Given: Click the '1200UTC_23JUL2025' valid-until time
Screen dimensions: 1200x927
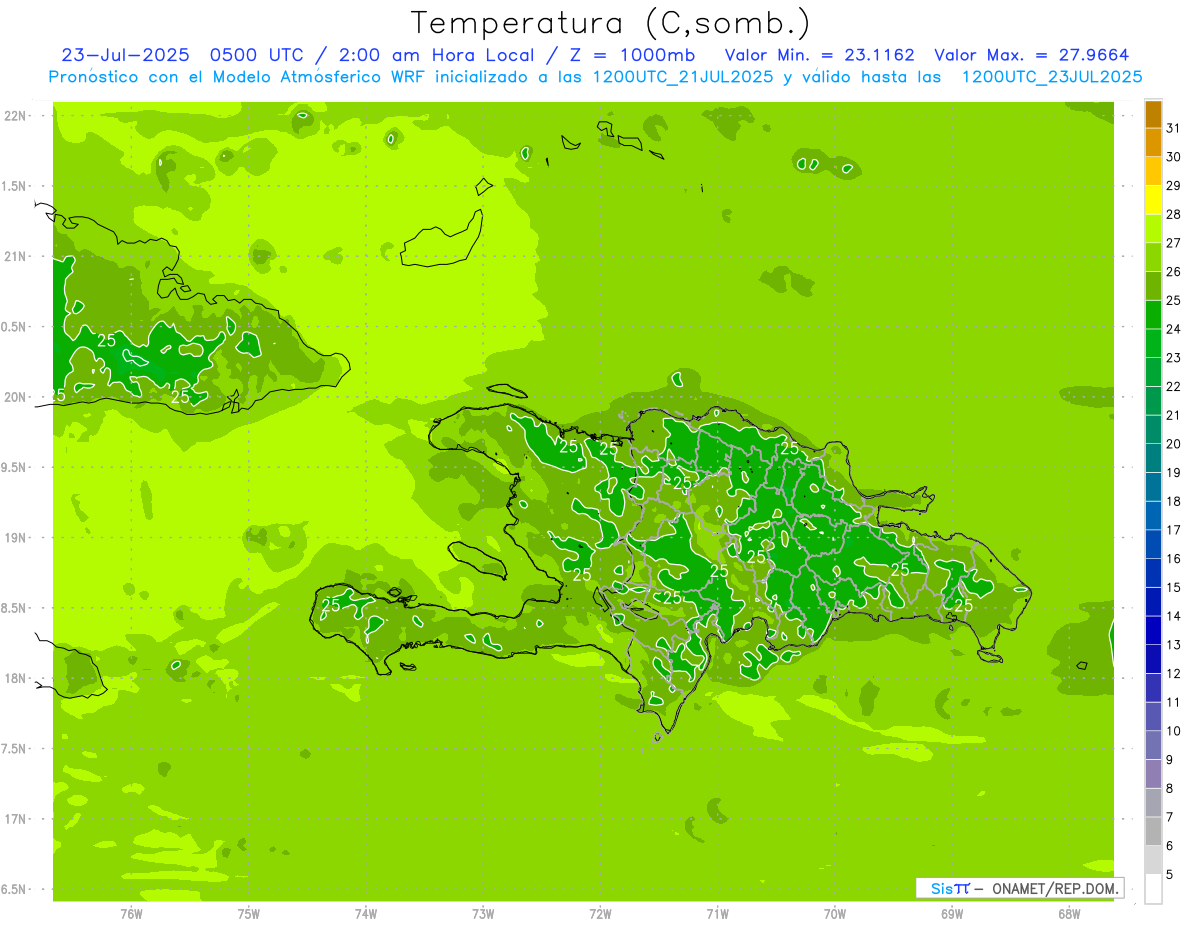Looking at the screenshot, I should tap(1052, 77).
